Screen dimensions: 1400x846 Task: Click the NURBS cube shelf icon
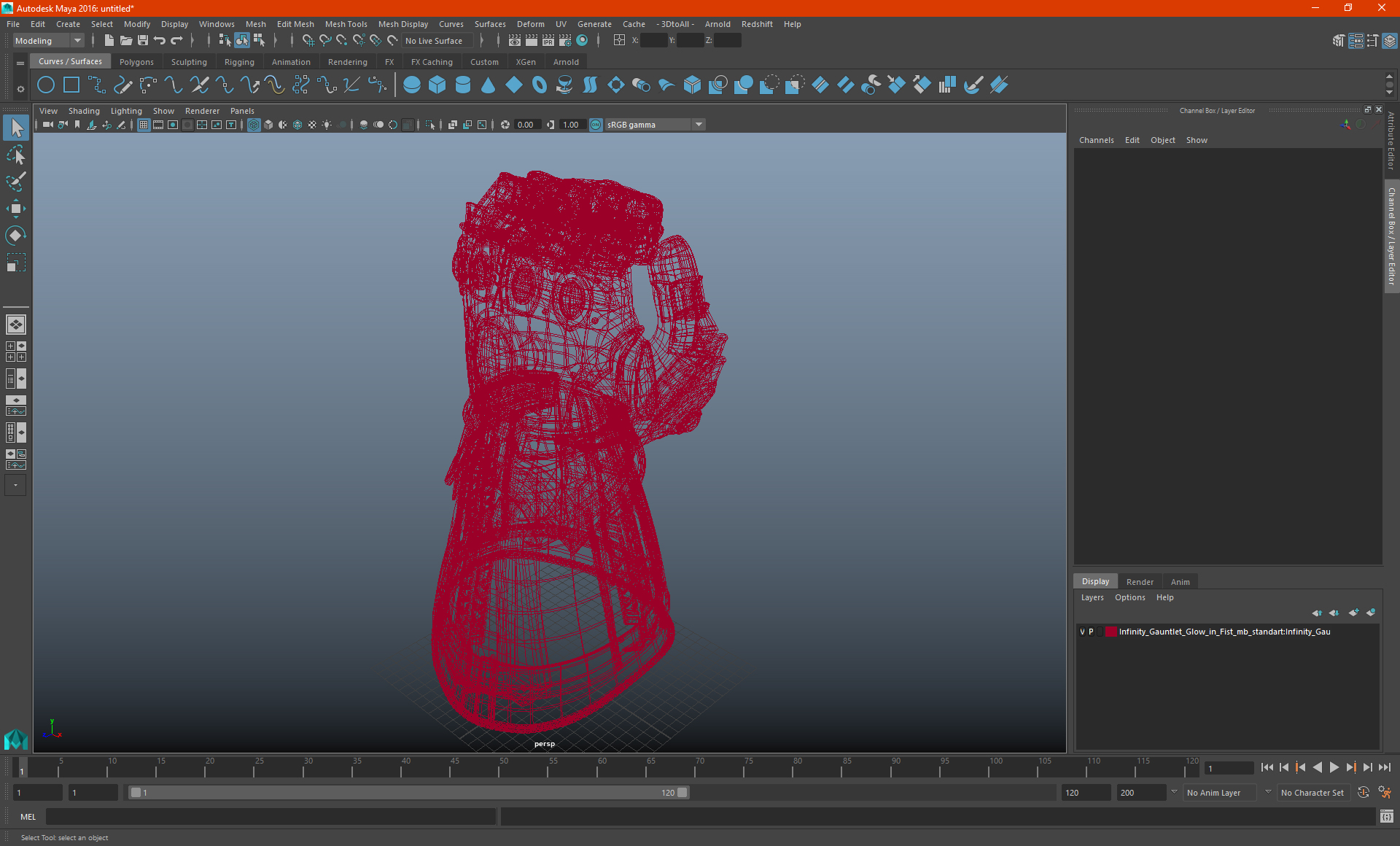437,85
